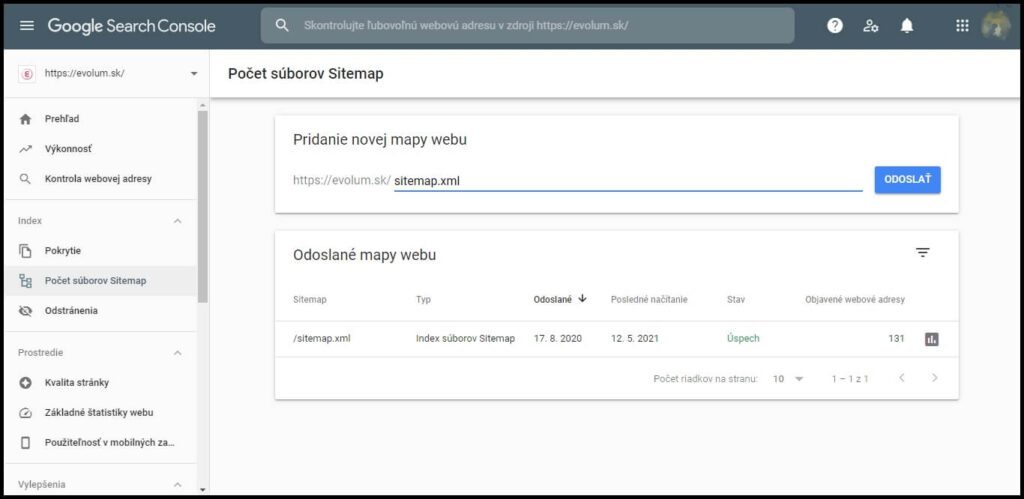Image resolution: width=1024 pixels, height=499 pixels.
Task: Click the Typ column header
Action: (423, 300)
